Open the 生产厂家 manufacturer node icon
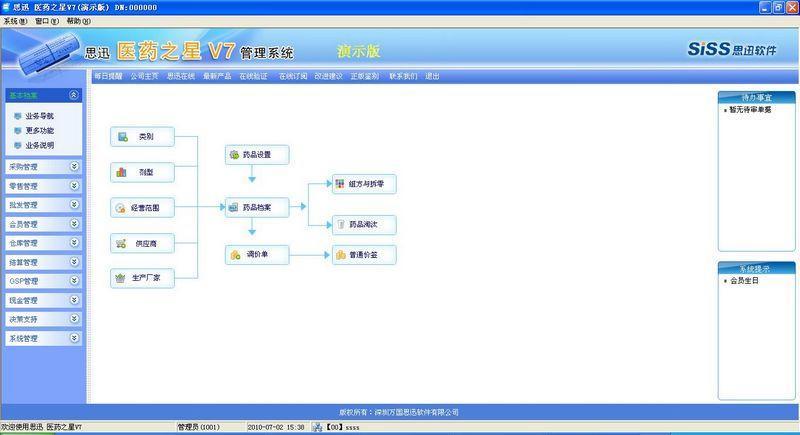The image size is (800, 435). (120, 278)
